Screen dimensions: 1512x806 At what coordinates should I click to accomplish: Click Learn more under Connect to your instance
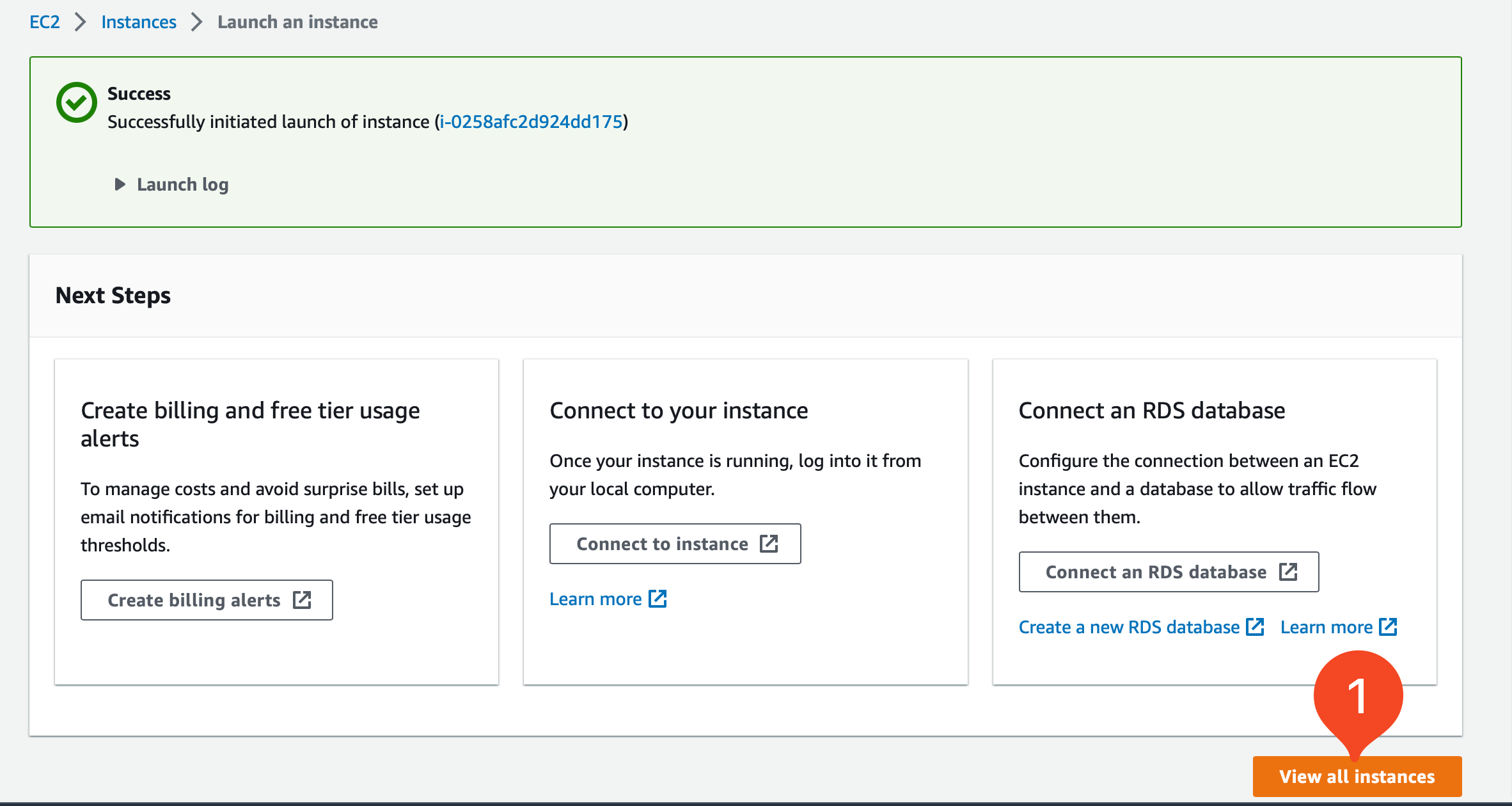[x=596, y=599]
